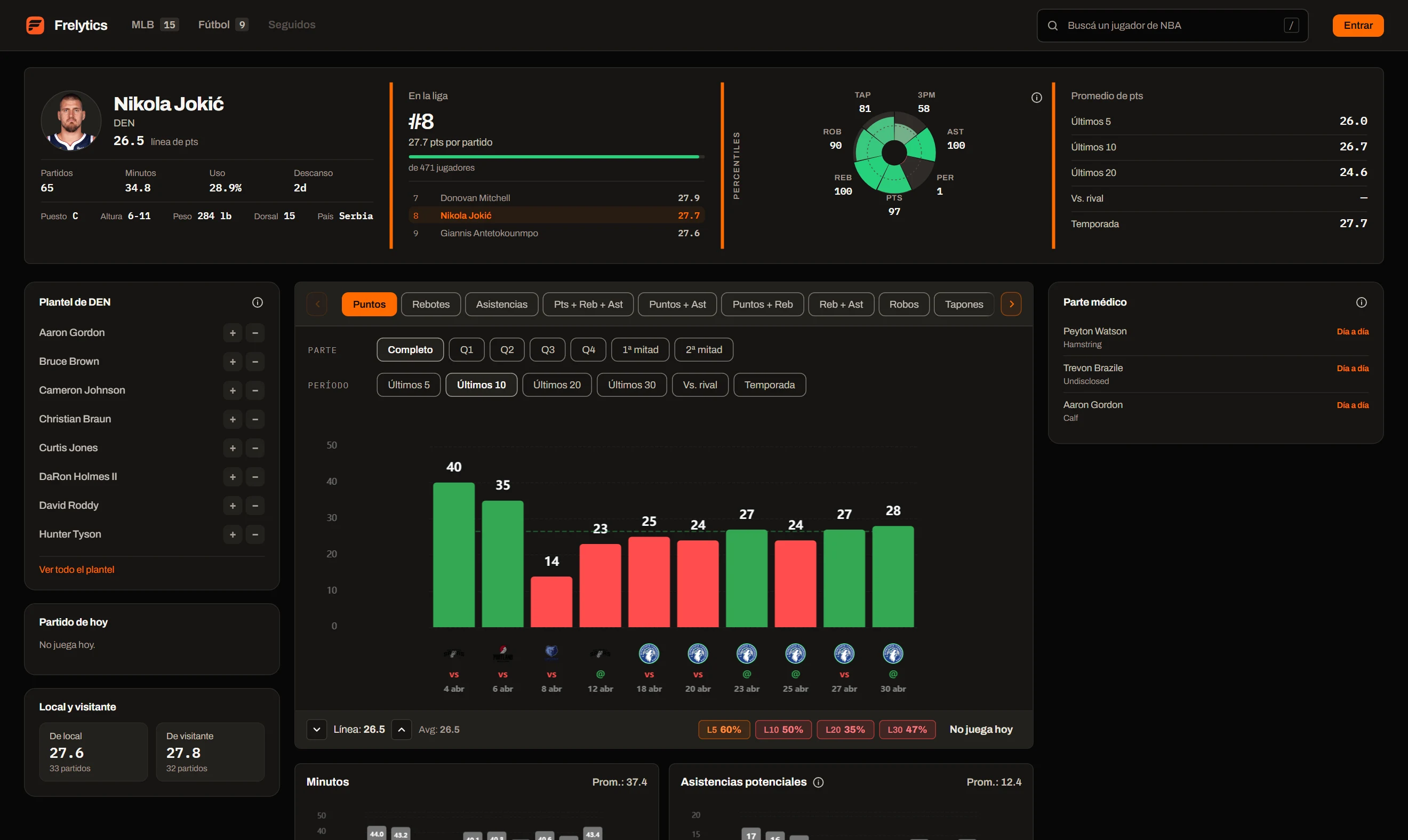The image size is (1408, 840).
Task: Open percentiles info icon near 3PM
Action: point(1036,98)
